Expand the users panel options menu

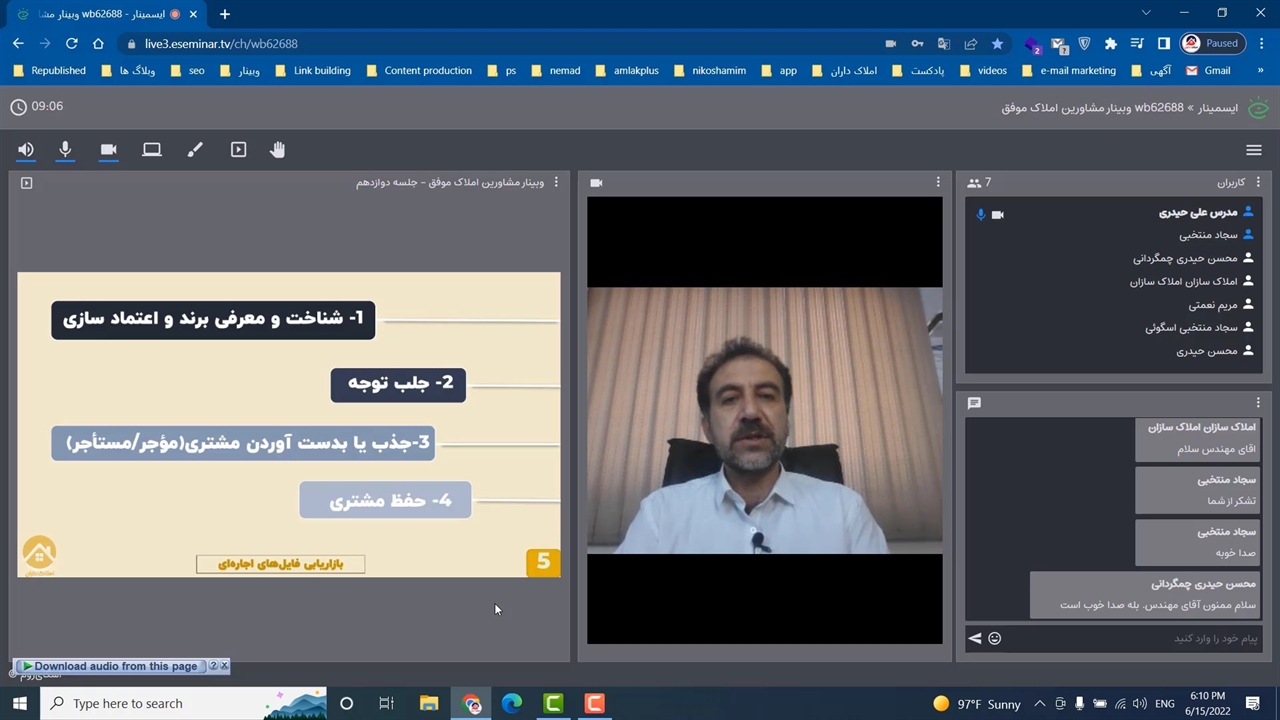(1258, 183)
